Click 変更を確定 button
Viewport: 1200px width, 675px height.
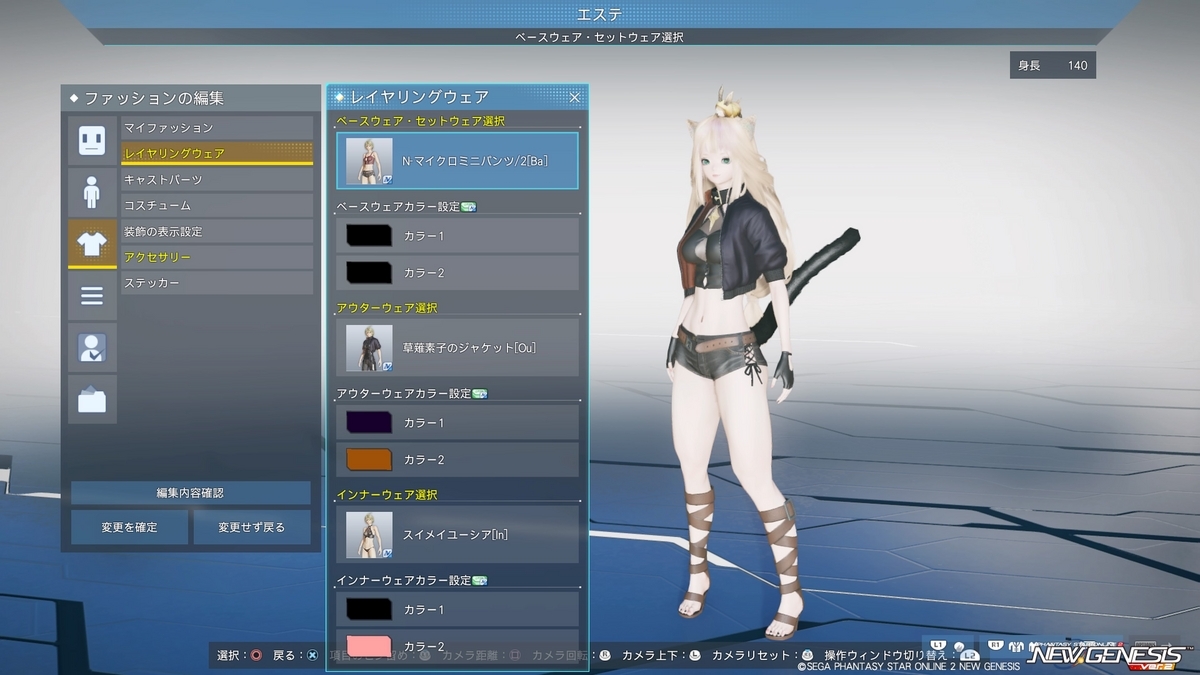click(x=129, y=527)
